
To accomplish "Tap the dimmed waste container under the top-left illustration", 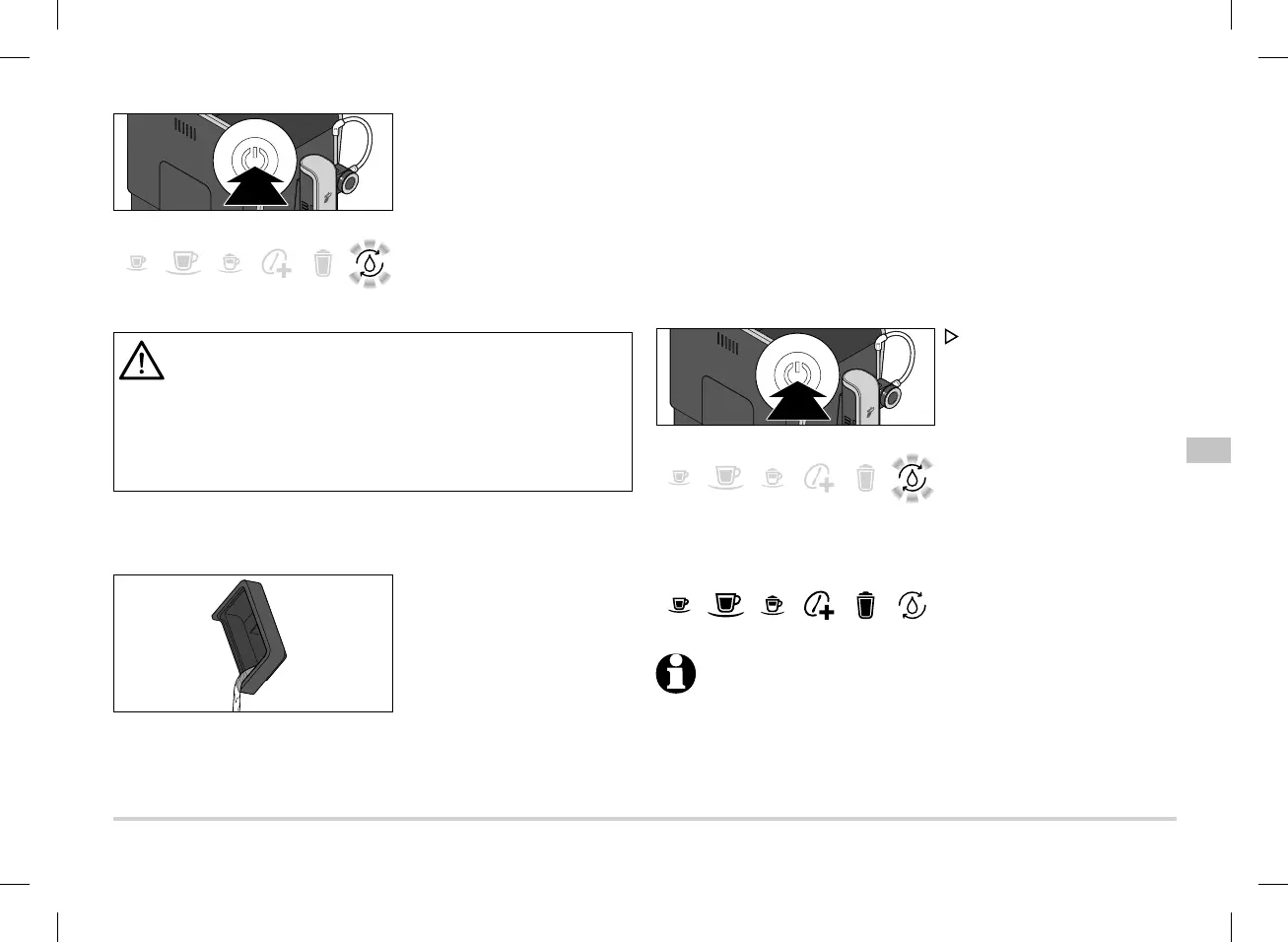I will [x=323, y=263].
